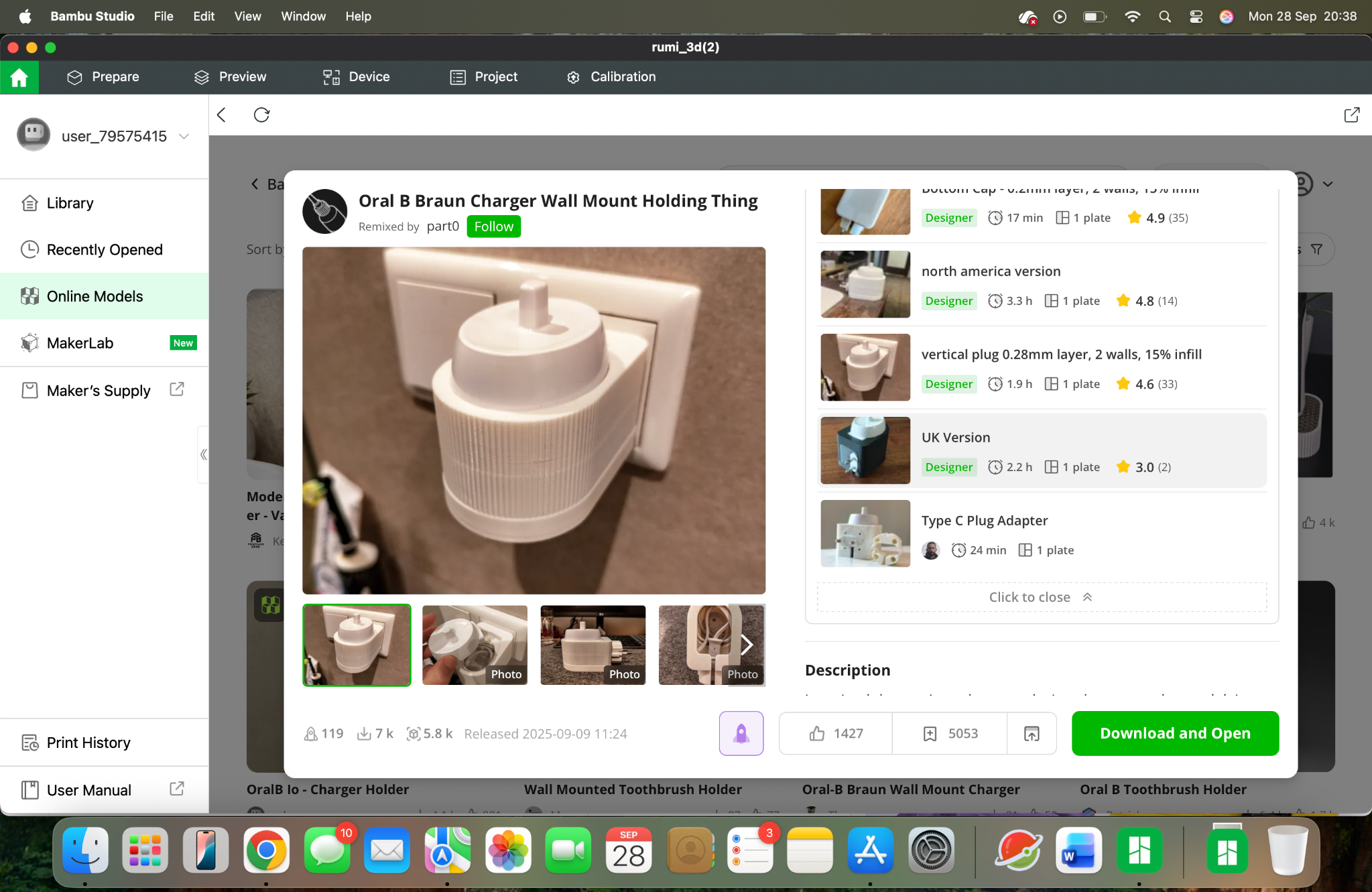This screenshot has width=1372, height=892.
Task: Open System Settings from the Dock
Action: click(931, 850)
